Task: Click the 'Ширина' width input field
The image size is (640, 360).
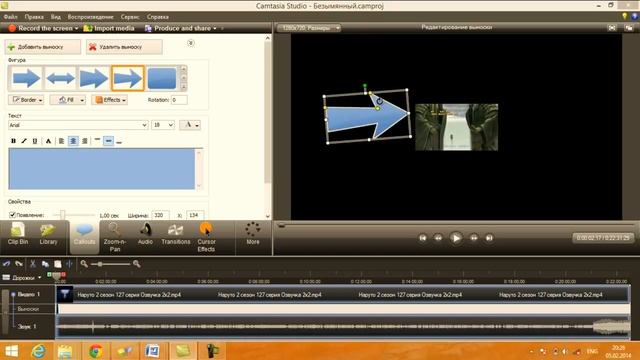Action: pyautogui.click(x=160, y=215)
